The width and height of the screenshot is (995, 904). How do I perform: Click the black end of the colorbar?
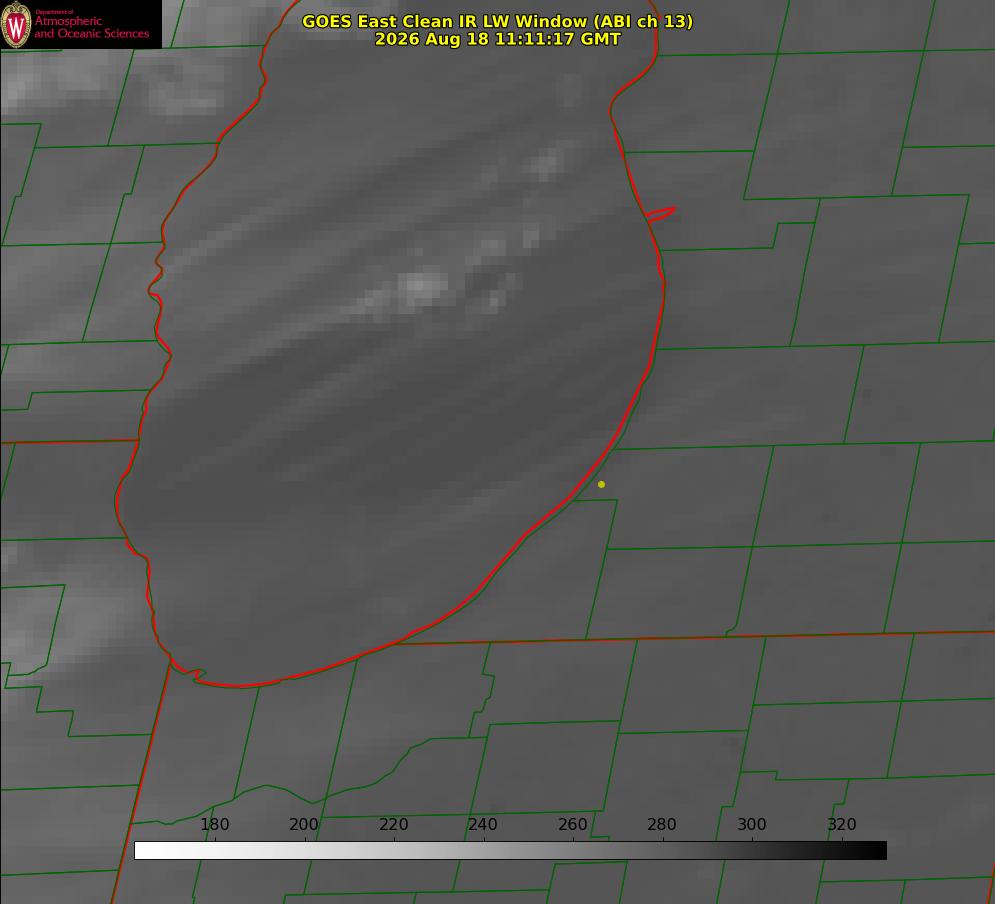click(874, 851)
